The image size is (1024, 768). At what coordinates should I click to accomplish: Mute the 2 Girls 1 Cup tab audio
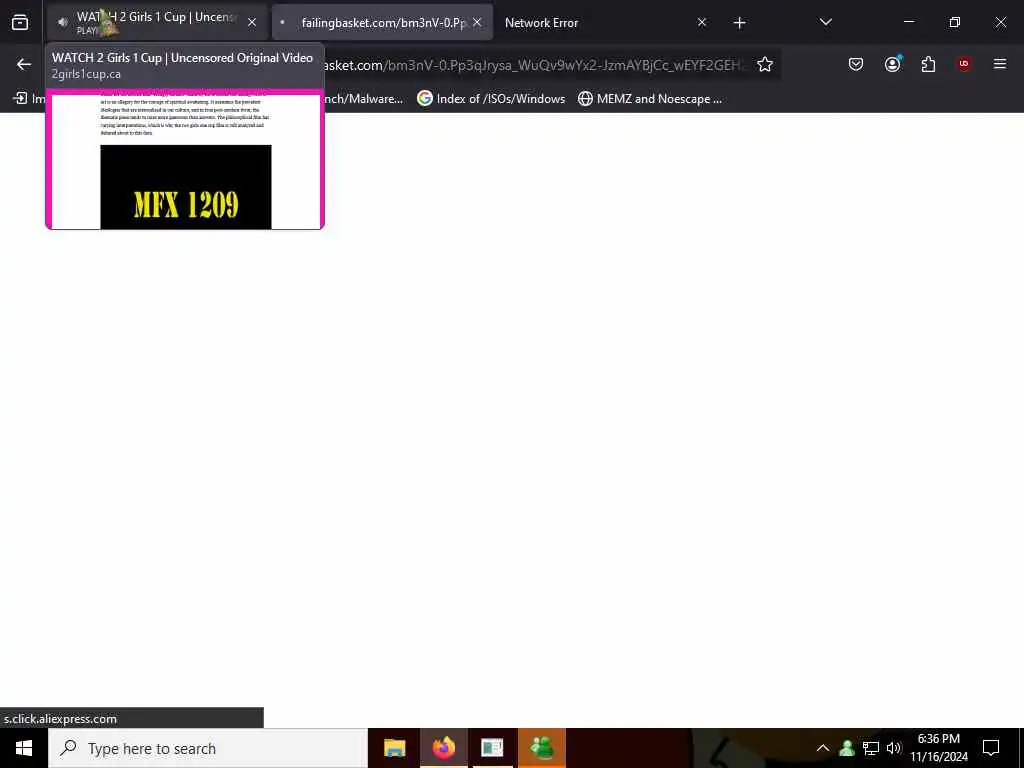63,22
